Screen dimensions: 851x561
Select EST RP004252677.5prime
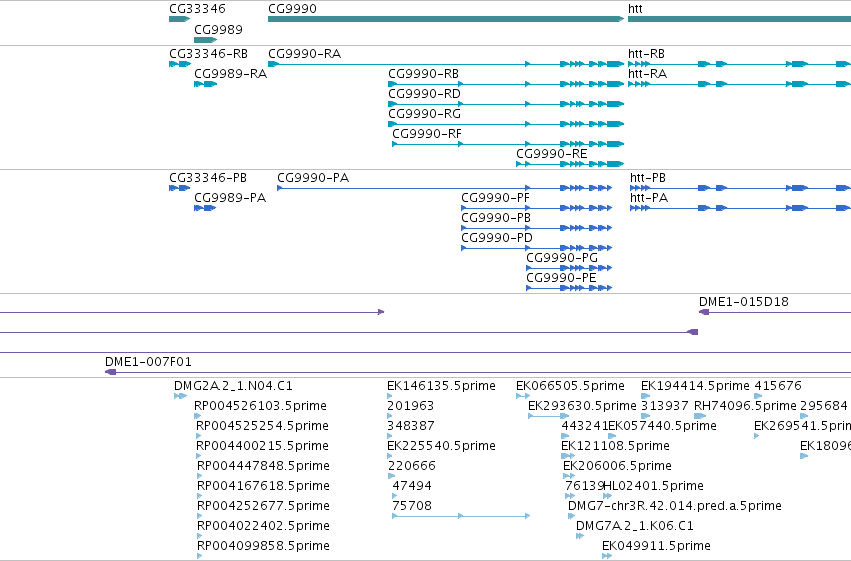(x=263, y=507)
